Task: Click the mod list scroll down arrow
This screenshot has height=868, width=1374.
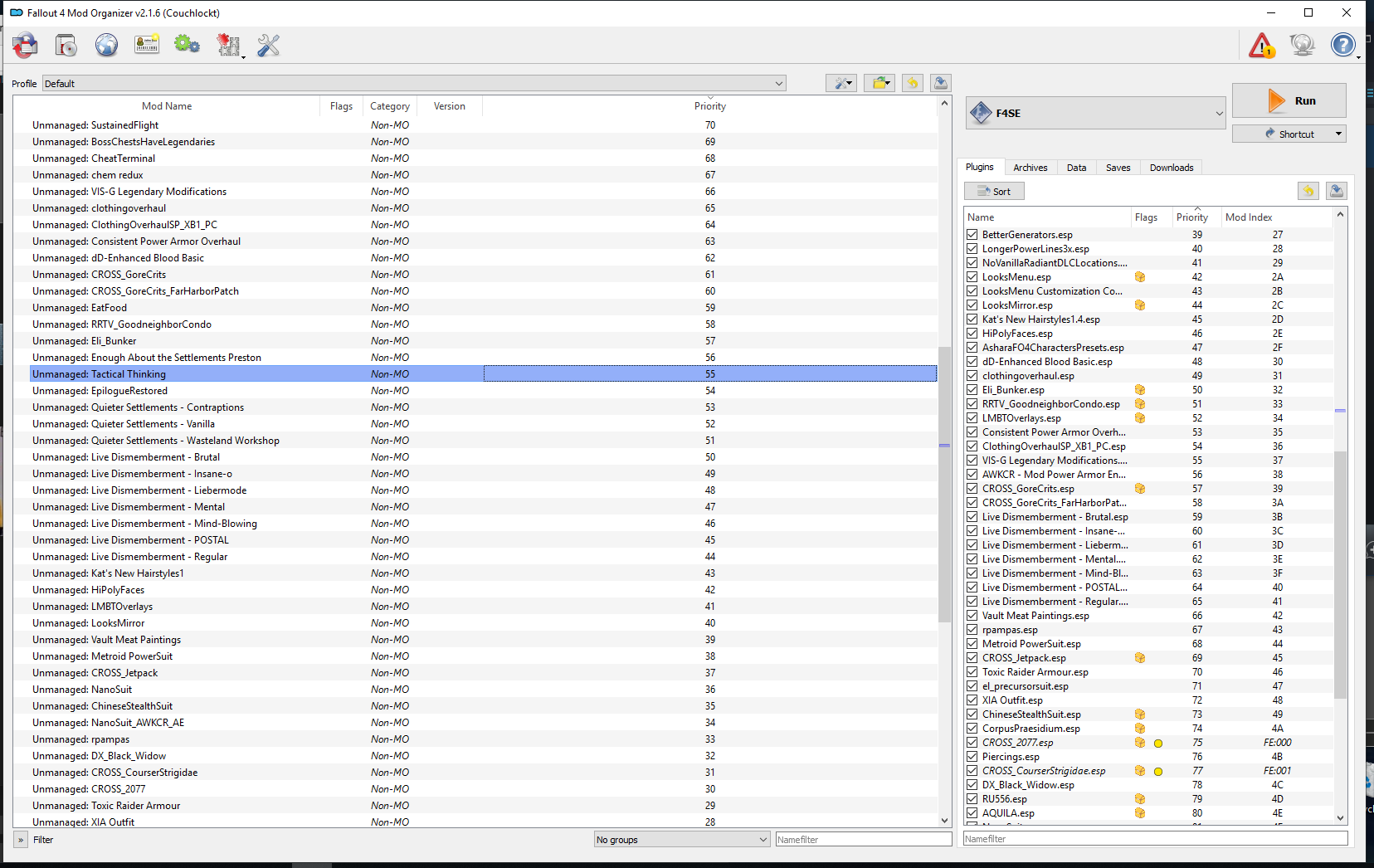Action: point(944,820)
